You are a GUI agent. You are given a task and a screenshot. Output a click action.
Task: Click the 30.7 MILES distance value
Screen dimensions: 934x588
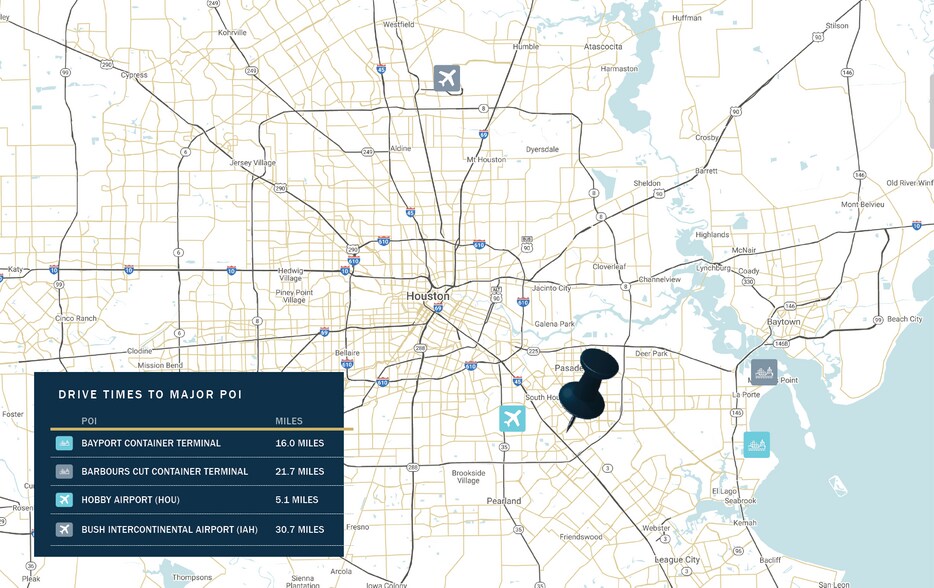click(299, 529)
